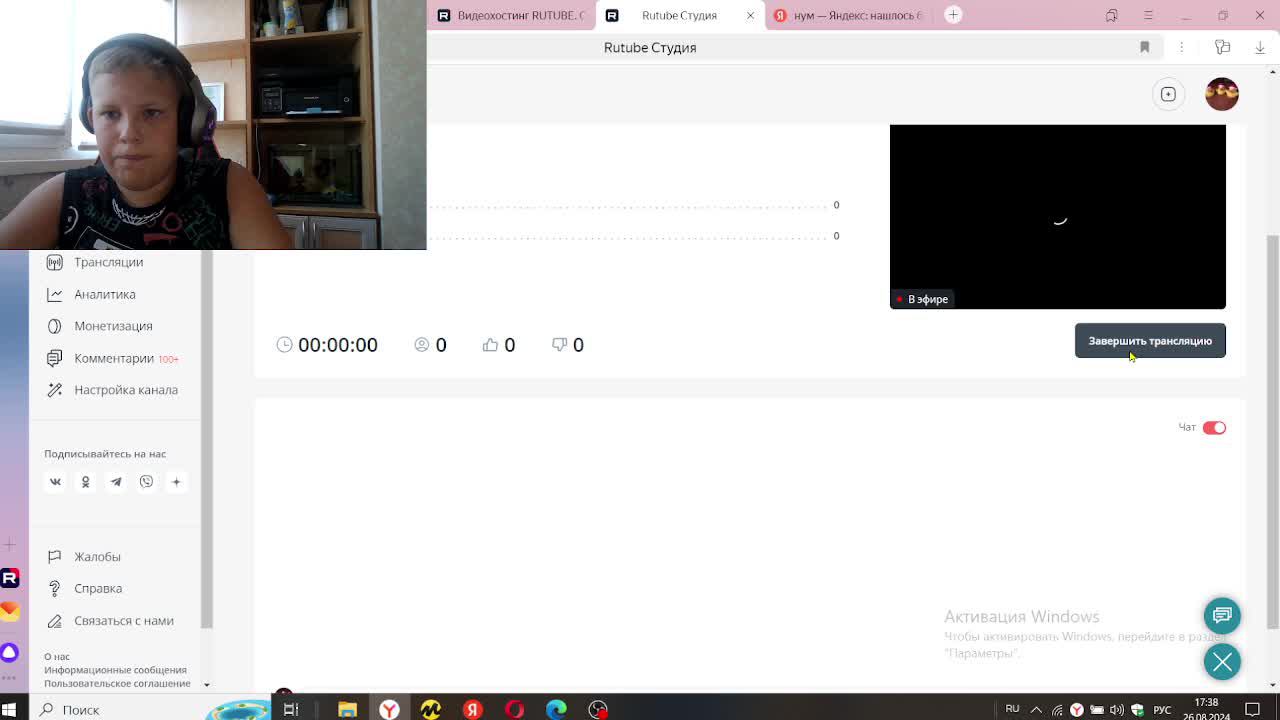Open the Аналитика sidebar item
The height and width of the screenshot is (720, 1280).
(105, 294)
